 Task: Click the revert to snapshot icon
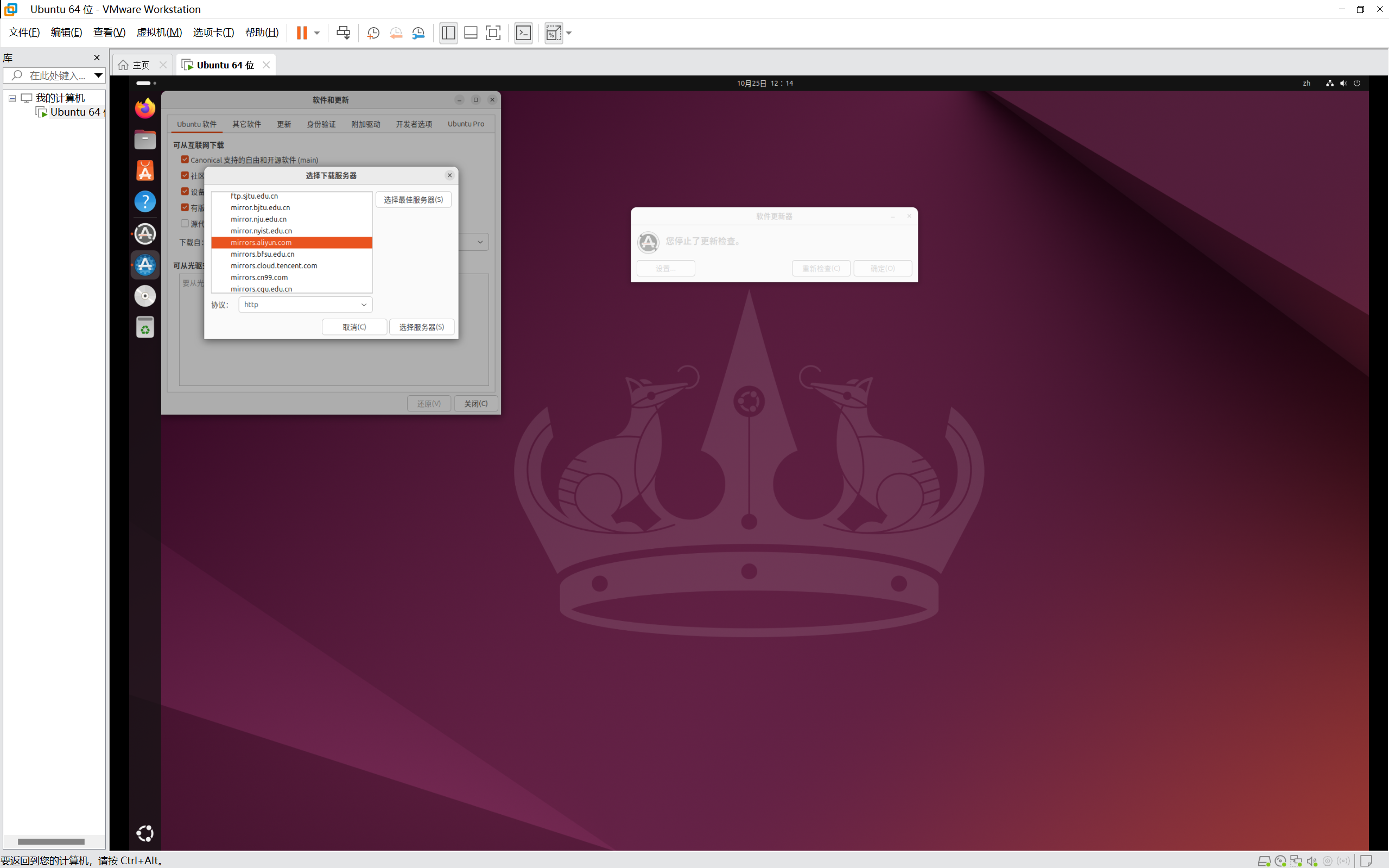click(396, 33)
